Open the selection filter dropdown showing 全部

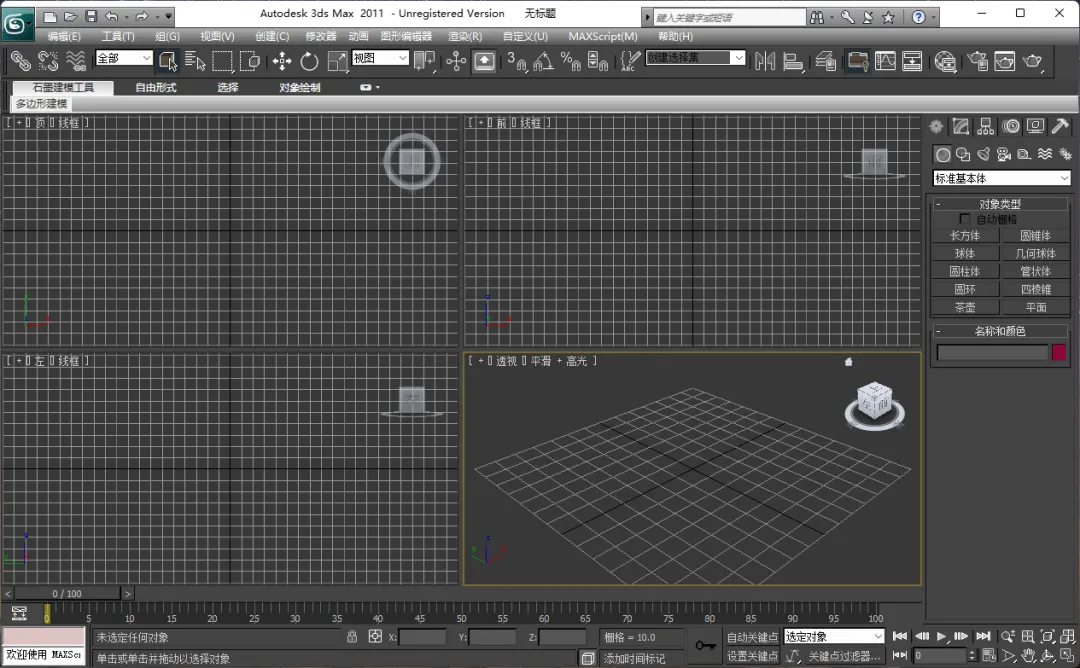(124, 58)
